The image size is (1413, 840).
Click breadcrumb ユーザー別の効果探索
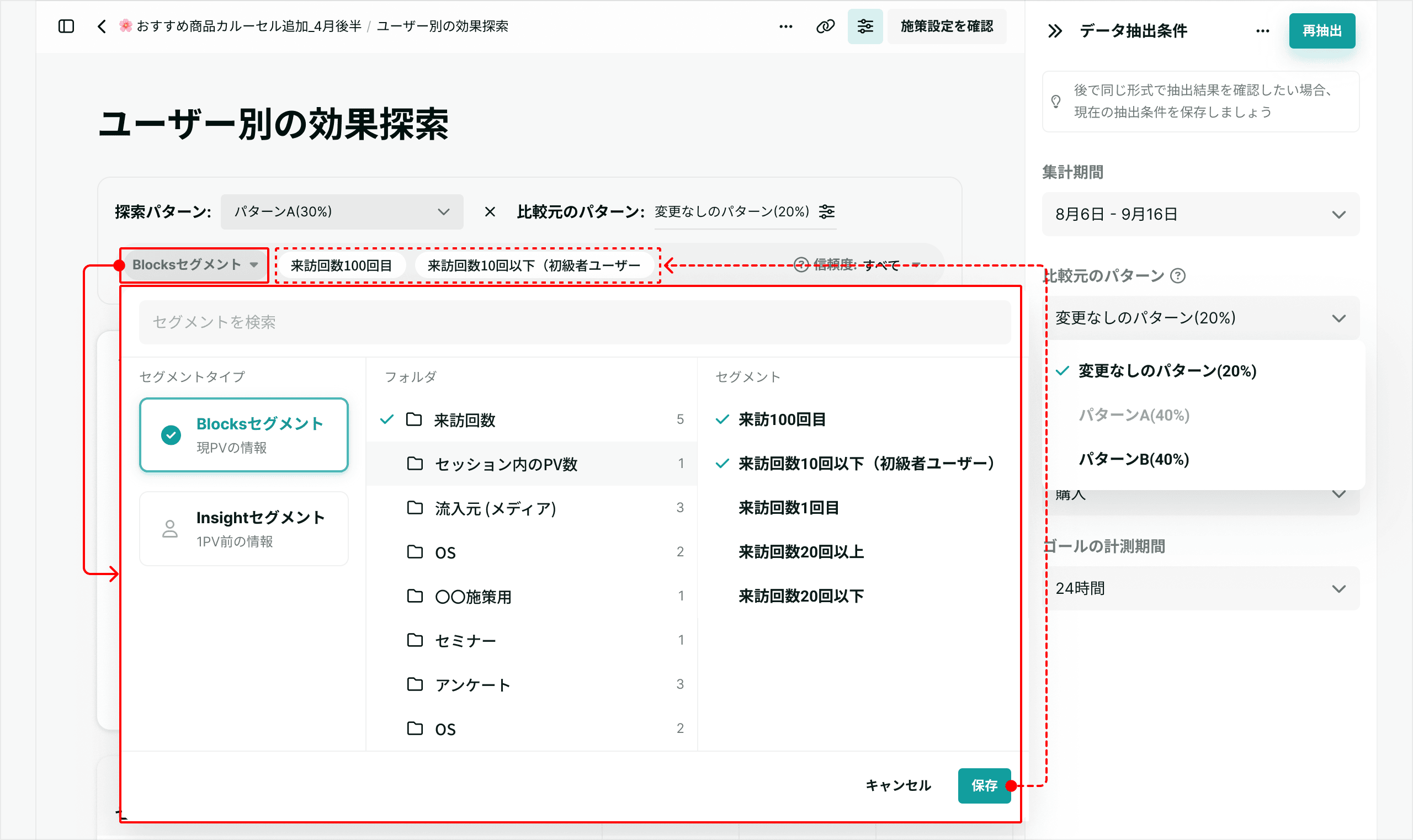click(443, 26)
